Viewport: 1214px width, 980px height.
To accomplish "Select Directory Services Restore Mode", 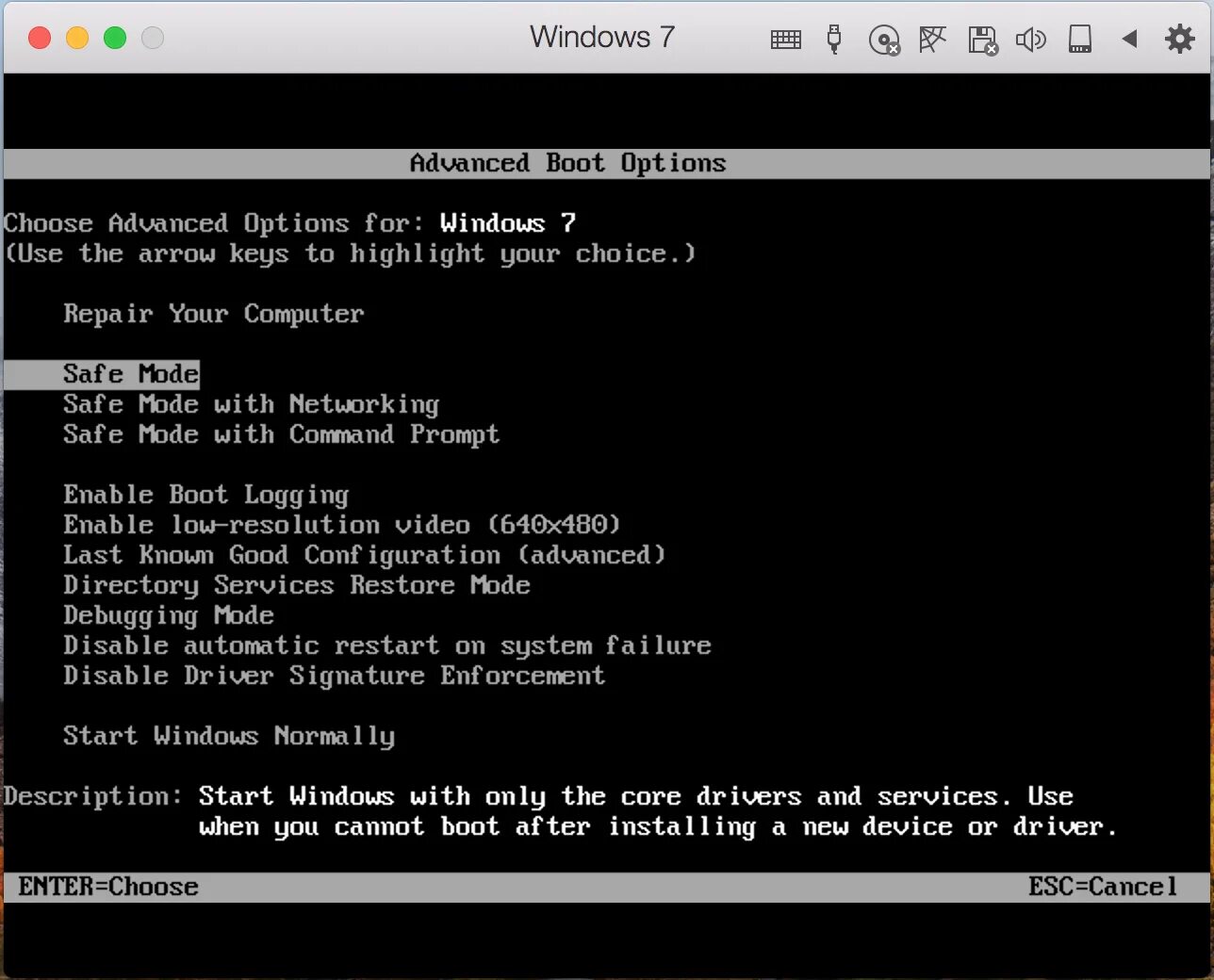I will pos(297,585).
